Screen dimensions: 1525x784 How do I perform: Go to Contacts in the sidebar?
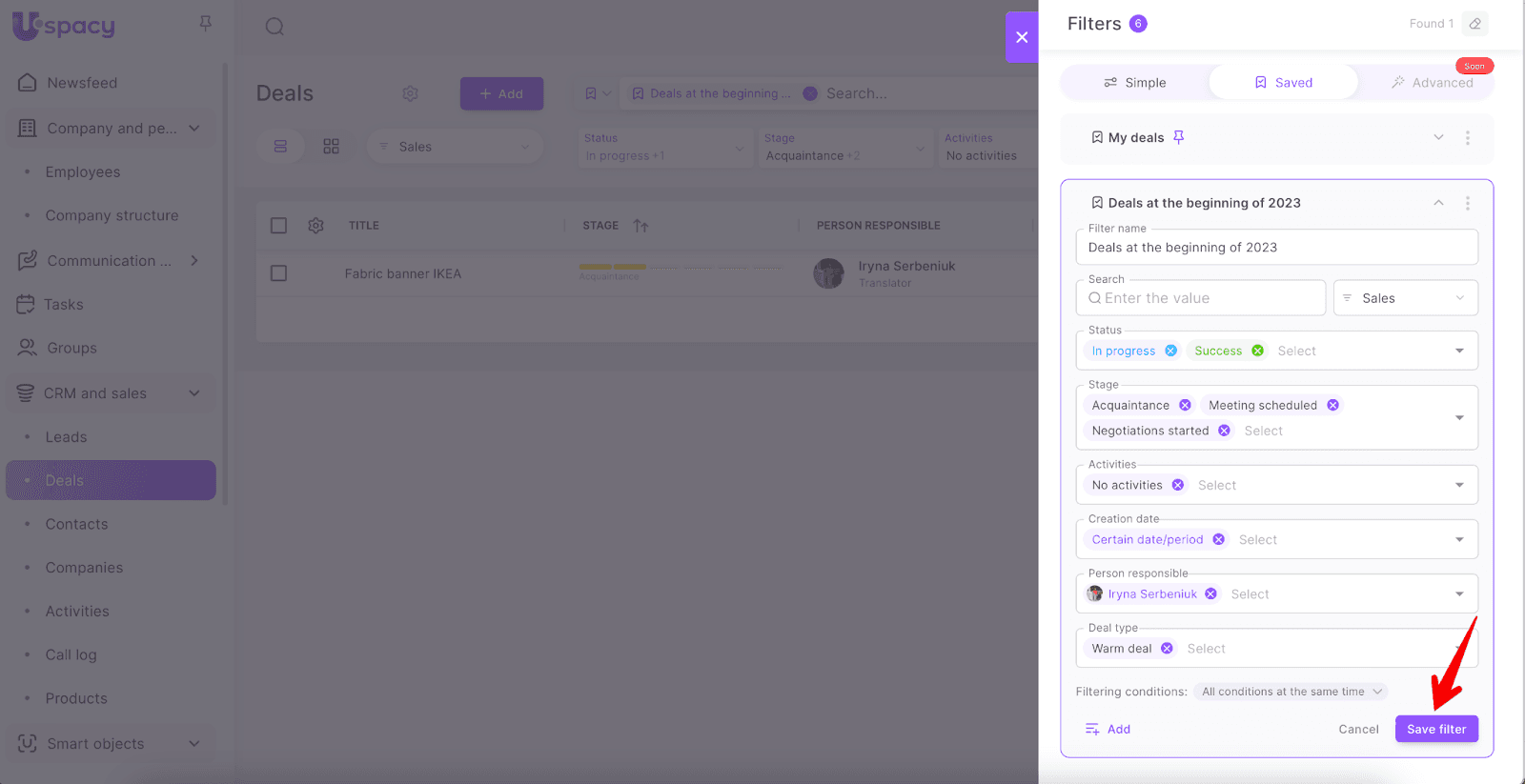[76, 524]
